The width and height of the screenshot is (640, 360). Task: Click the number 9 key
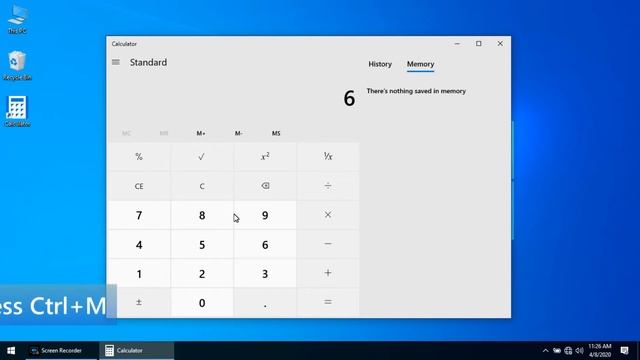pos(265,215)
